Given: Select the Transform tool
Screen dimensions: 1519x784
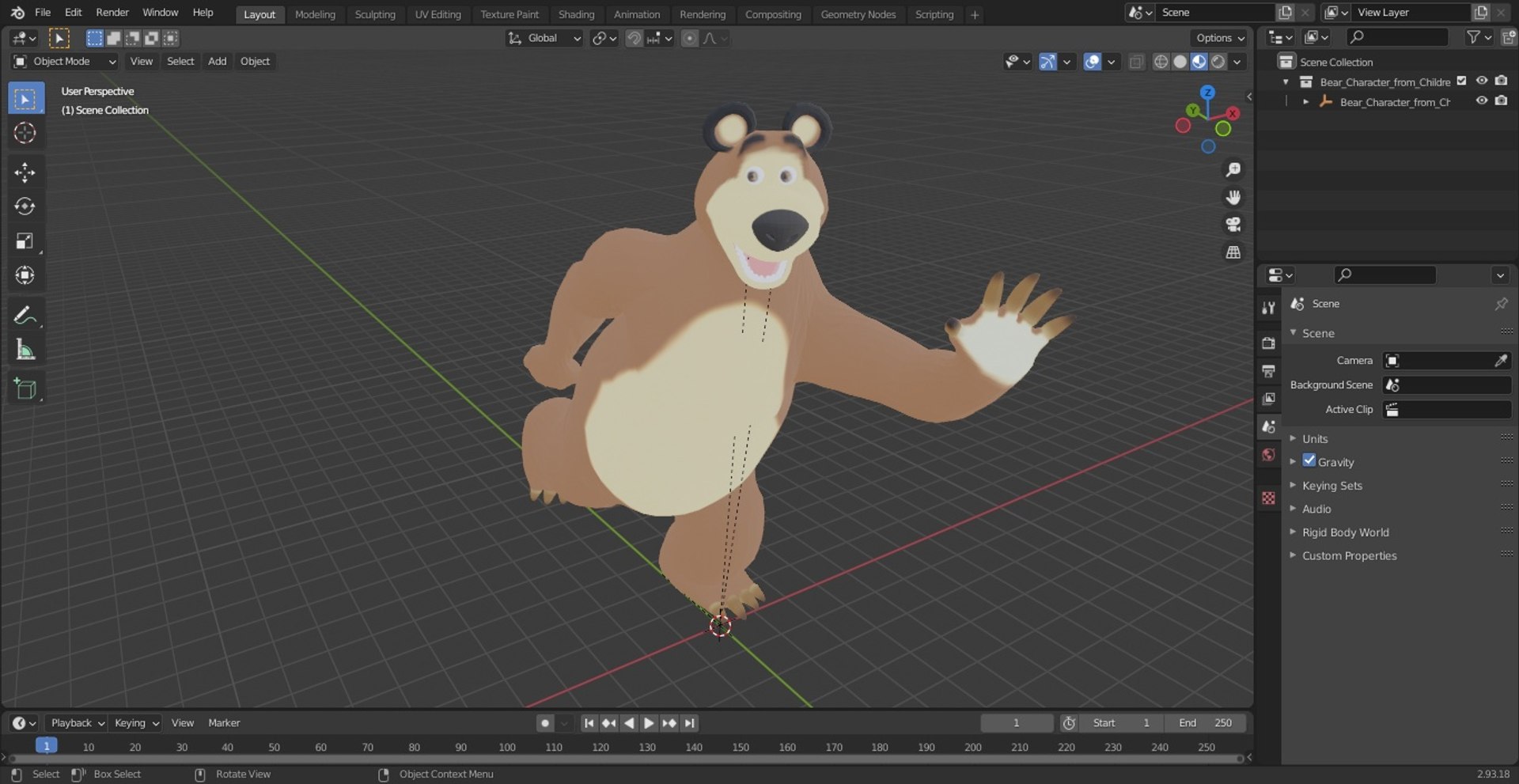Looking at the screenshot, I should click(25, 275).
